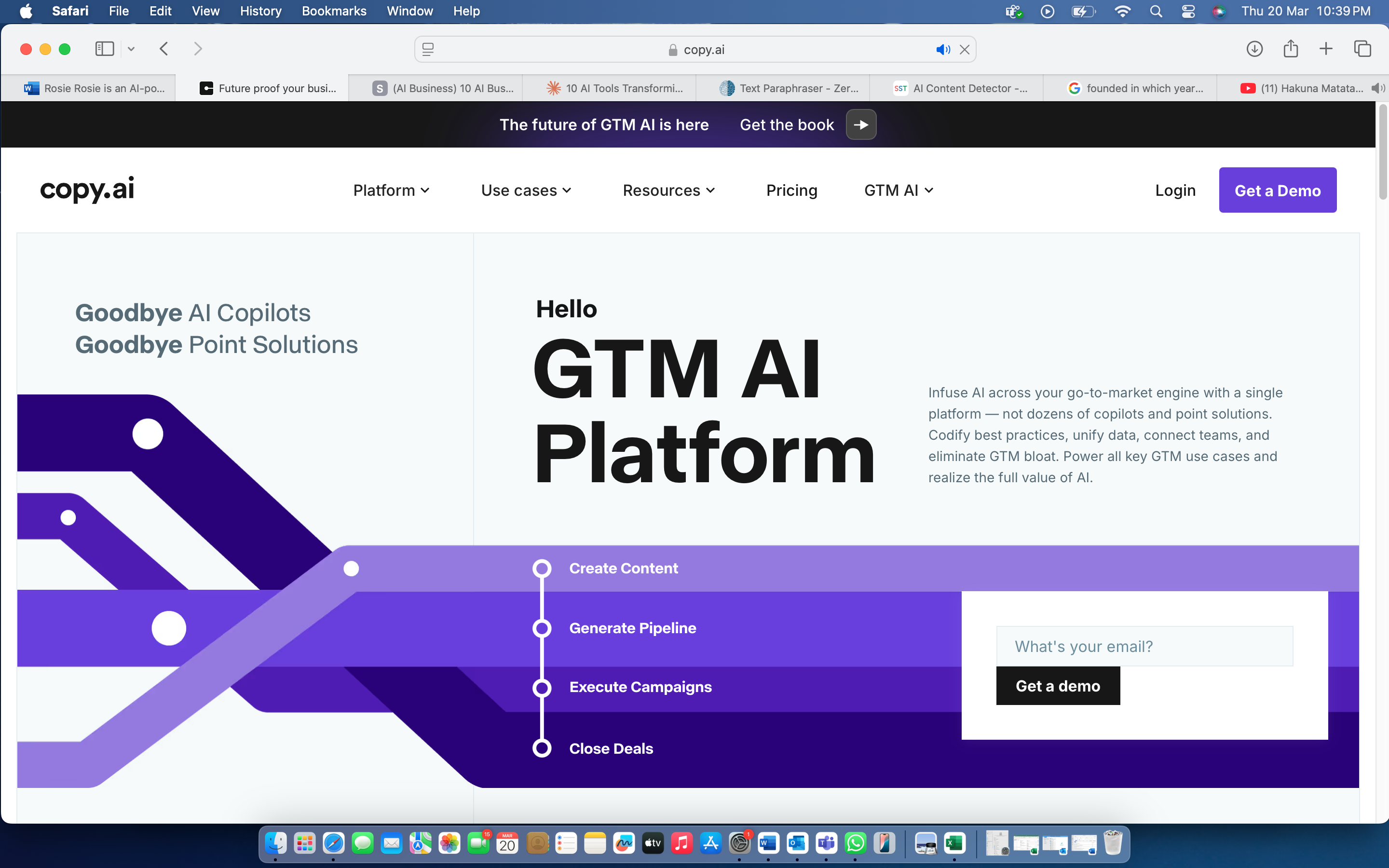This screenshot has width=1389, height=868.
Task: Open Photos from the Dock
Action: (x=449, y=843)
